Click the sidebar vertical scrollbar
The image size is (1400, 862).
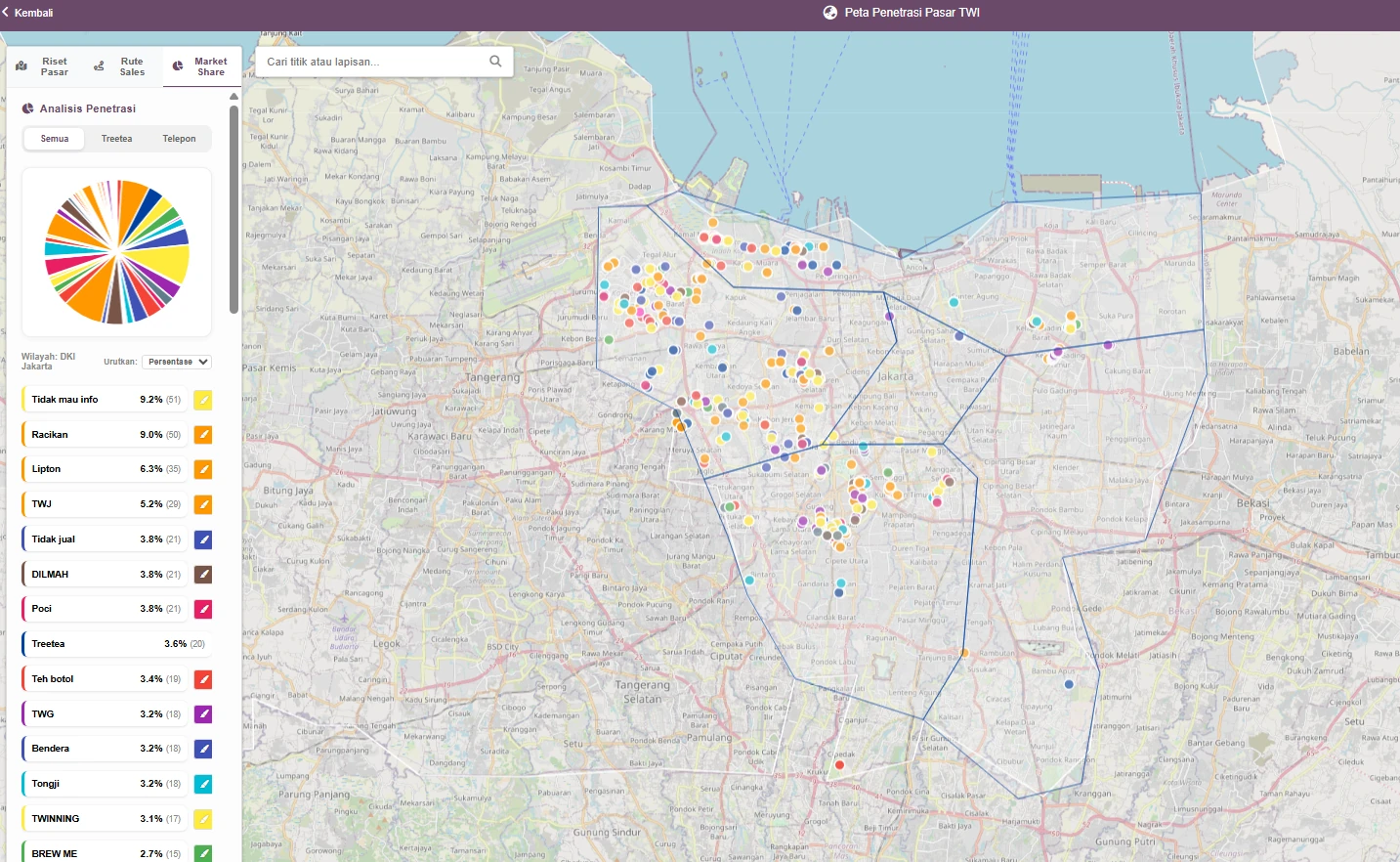pyautogui.click(x=234, y=210)
